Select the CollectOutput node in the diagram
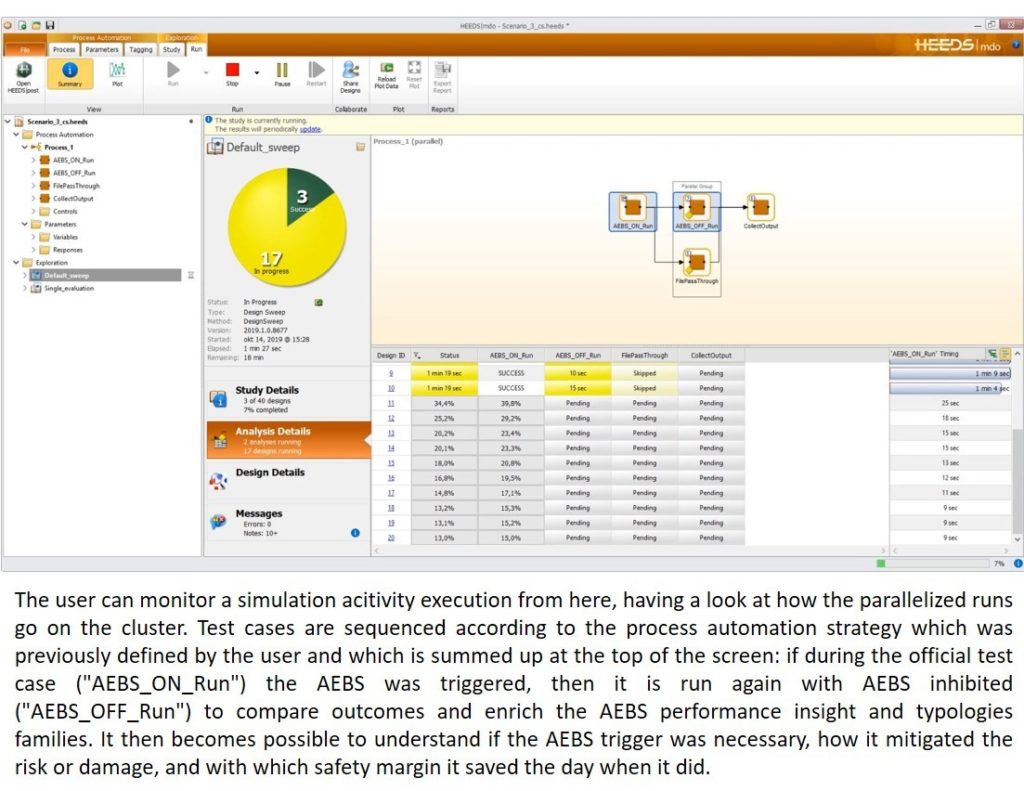Viewport: 1024px width, 791px height. tap(761, 209)
